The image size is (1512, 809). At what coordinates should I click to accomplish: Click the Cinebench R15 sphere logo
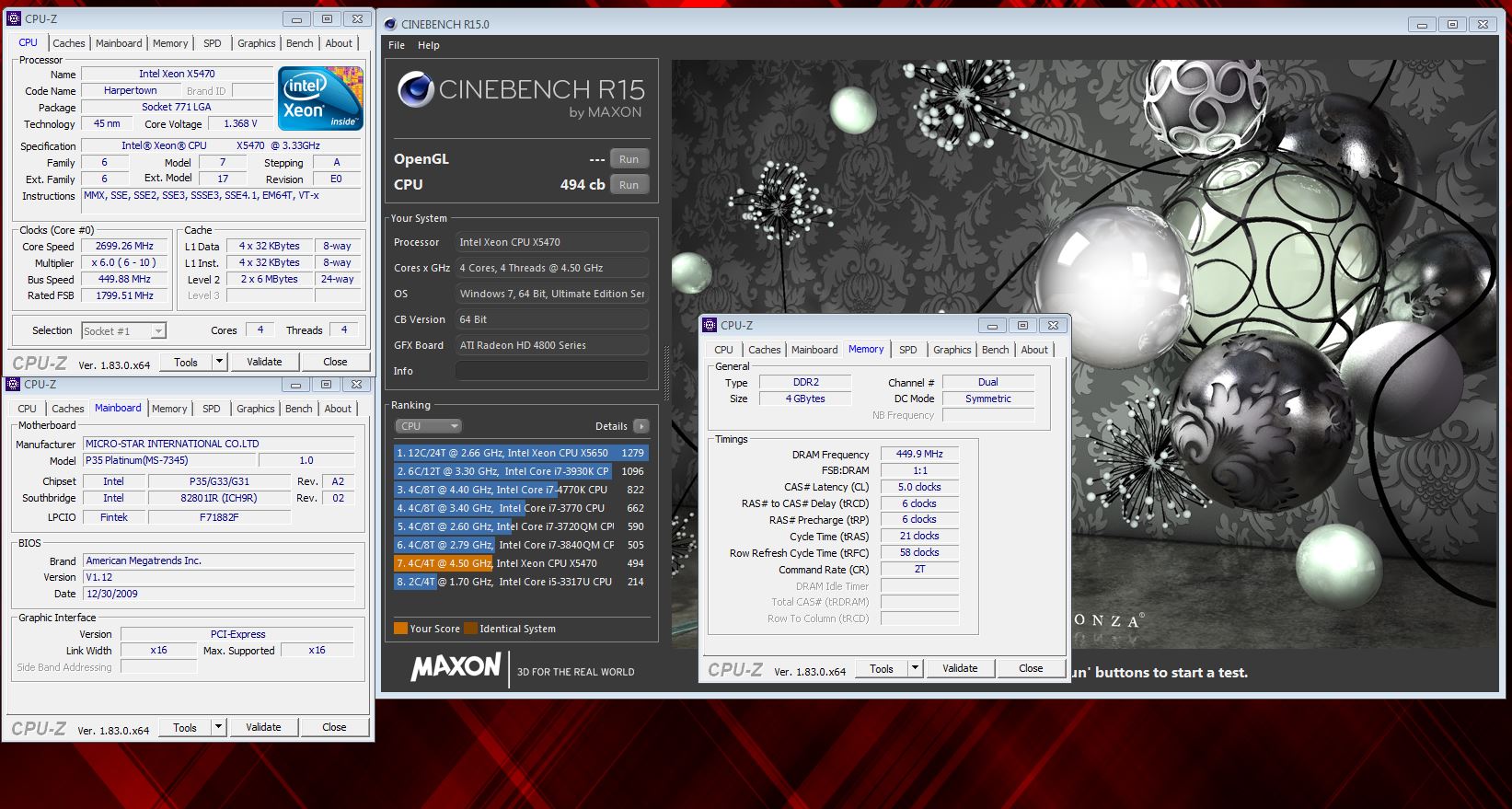[415, 90]
